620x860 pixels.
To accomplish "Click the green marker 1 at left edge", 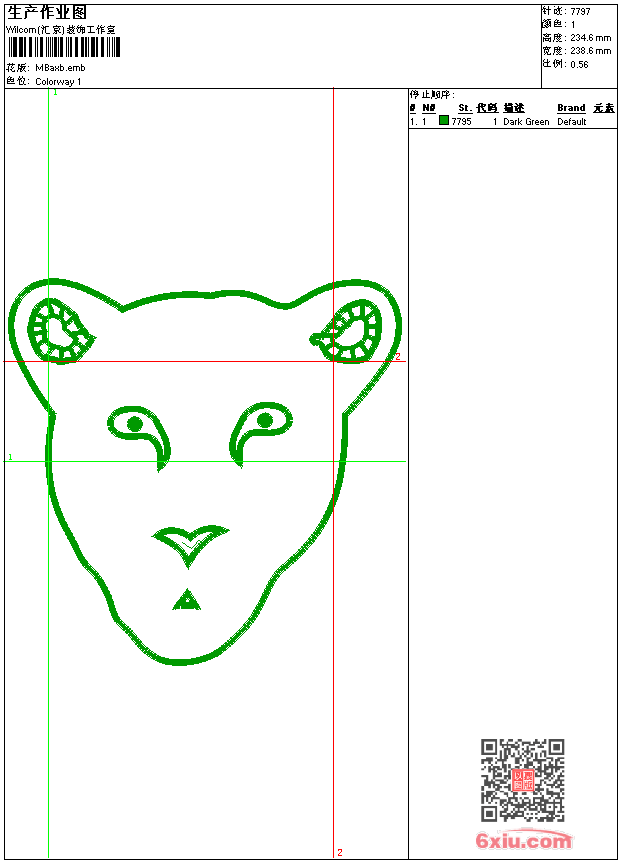I will click(x=10, y=457).
